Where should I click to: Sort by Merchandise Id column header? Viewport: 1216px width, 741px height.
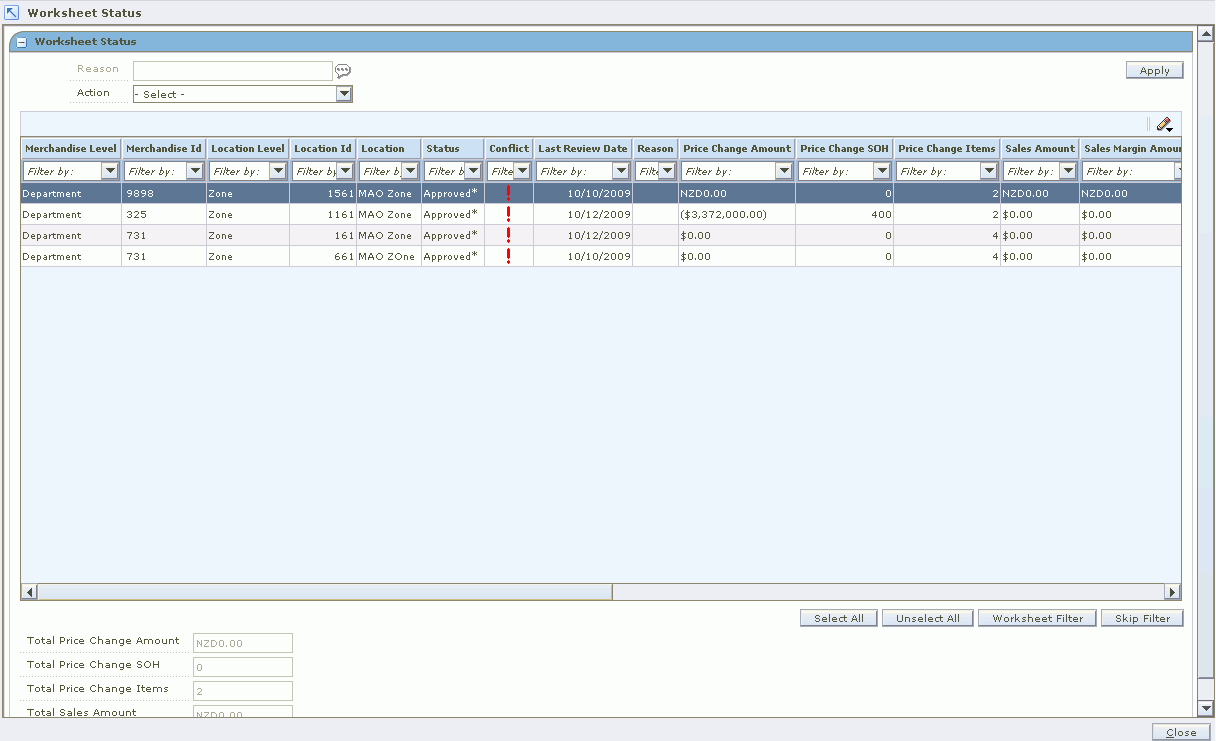[164, 148]
